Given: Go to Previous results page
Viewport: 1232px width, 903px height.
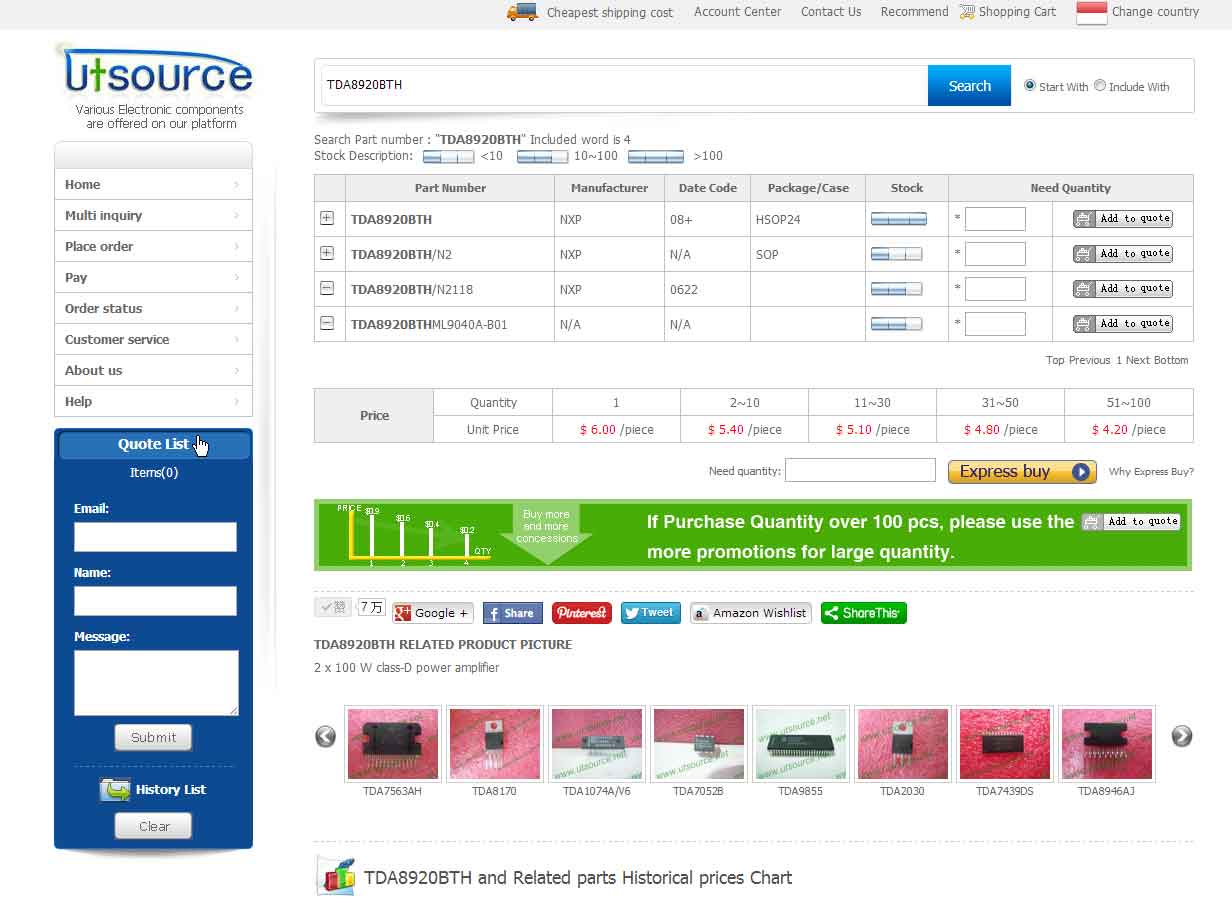Looking at the screenshot, I should pos(1090,360).
